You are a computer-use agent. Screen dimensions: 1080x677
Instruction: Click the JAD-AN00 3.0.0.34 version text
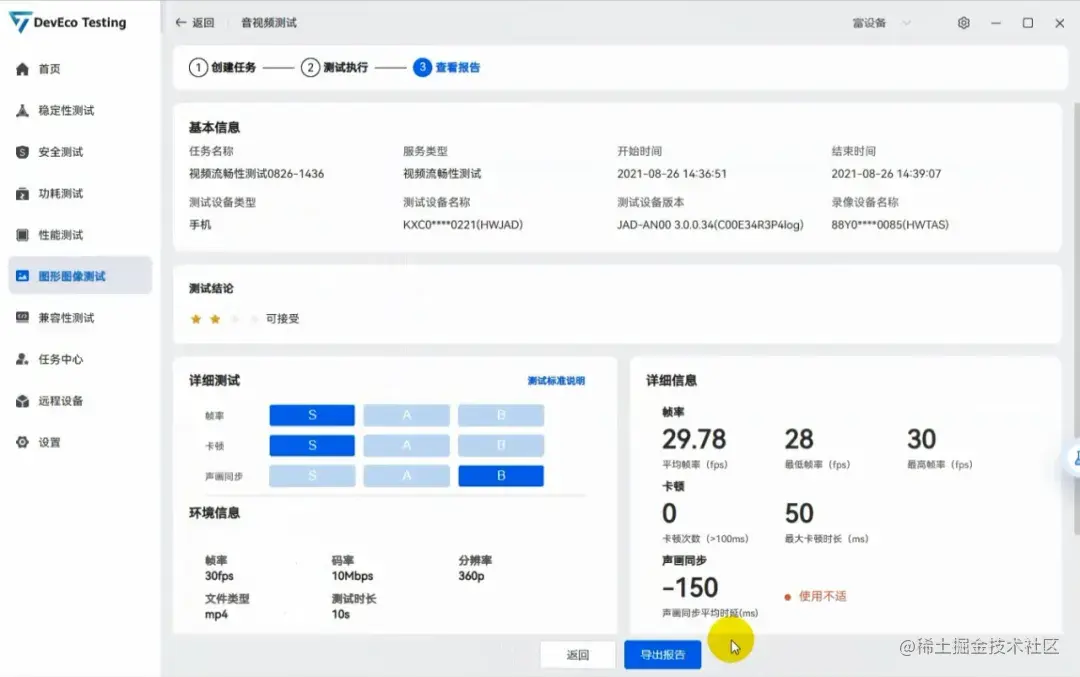[710, 225]
